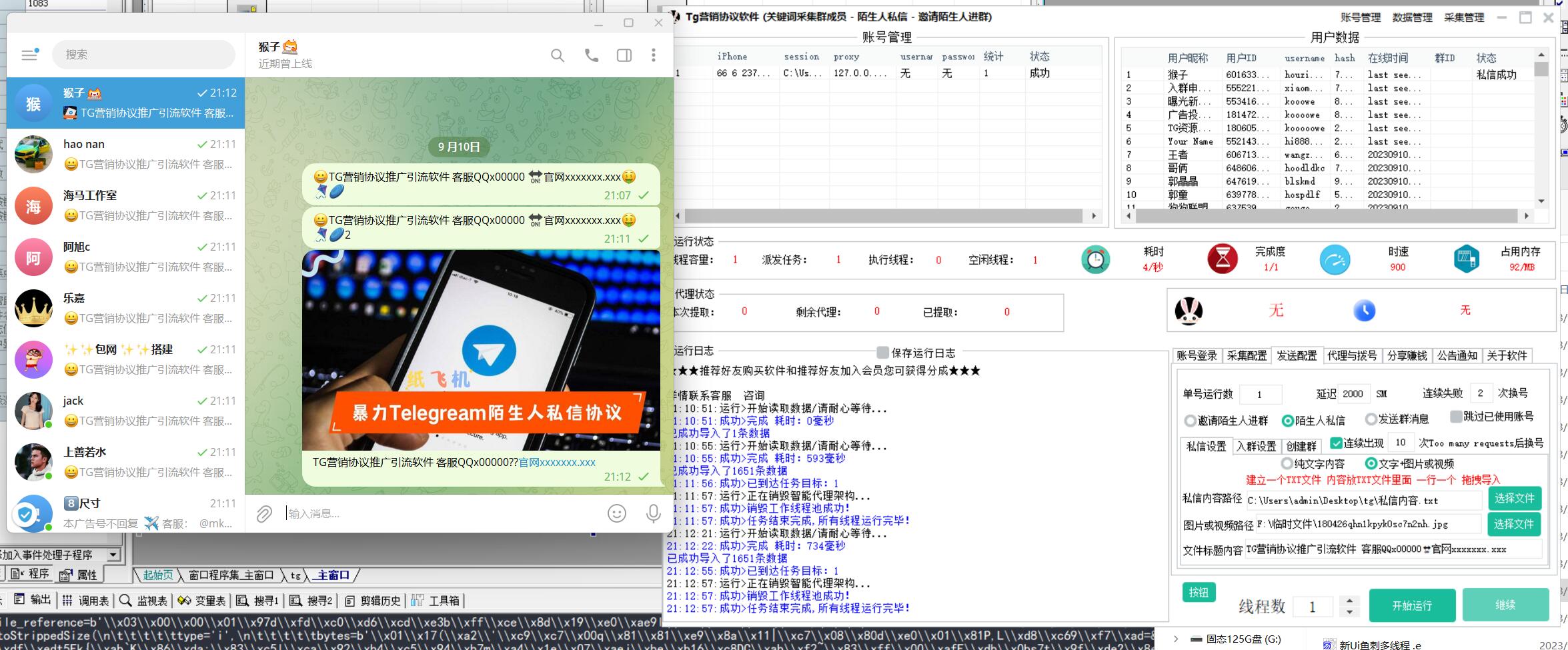Image resolution: width=1568 pixels, height=650 pixels.
Task: Increase thread count with up arrow
Action: coord(1349,600)
